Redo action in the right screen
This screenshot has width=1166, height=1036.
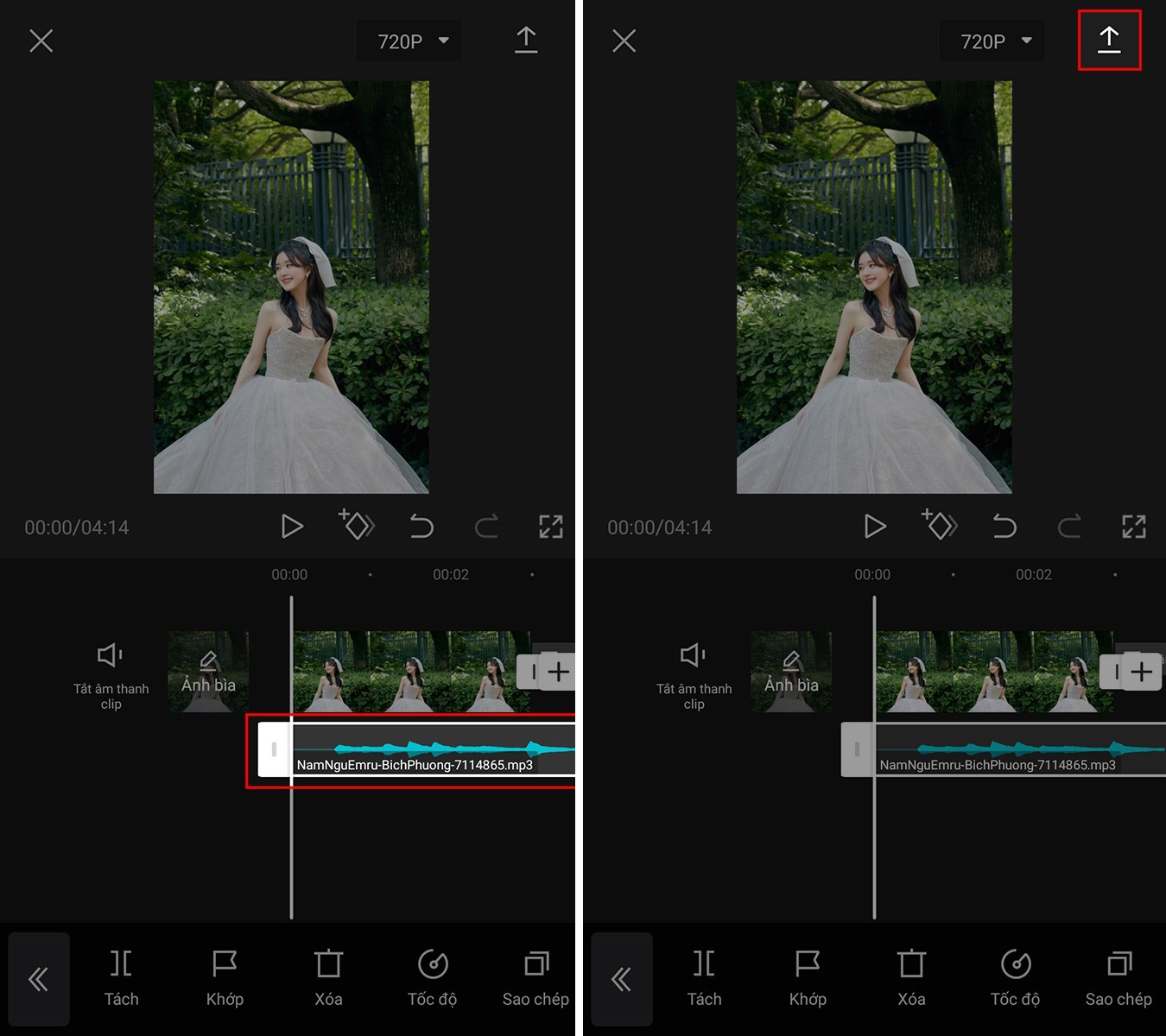pyautogui.click(x=1069, y=526)
